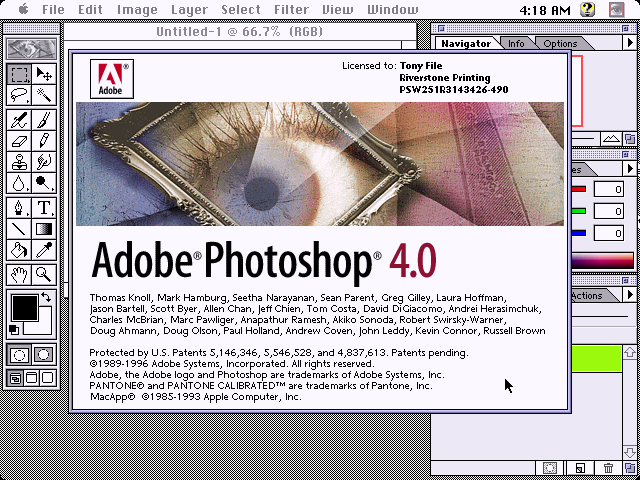Switch to Quick Mask mode
Screen dimensions: 640x480
click(x=44, y=355)
